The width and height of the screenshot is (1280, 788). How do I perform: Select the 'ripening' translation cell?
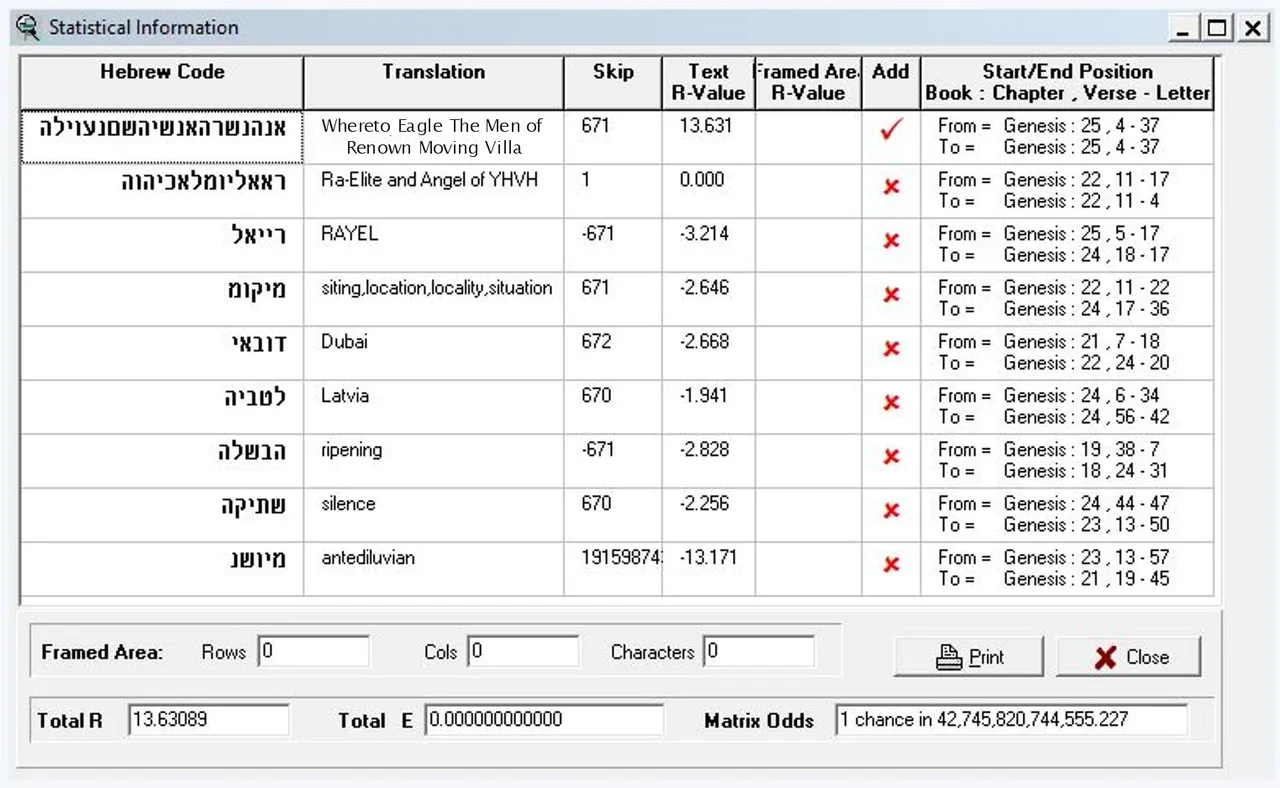click(433, 461)
